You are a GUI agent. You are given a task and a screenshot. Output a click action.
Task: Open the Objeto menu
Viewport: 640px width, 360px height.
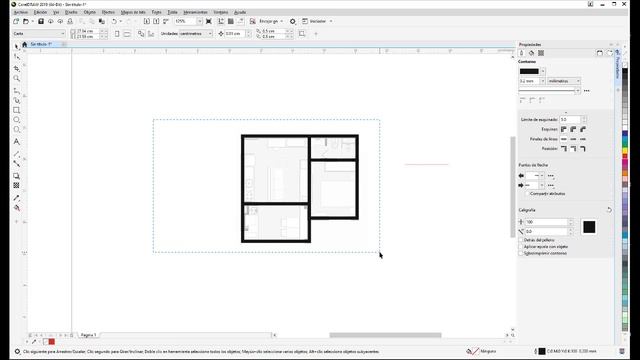[x=89, y=12]
